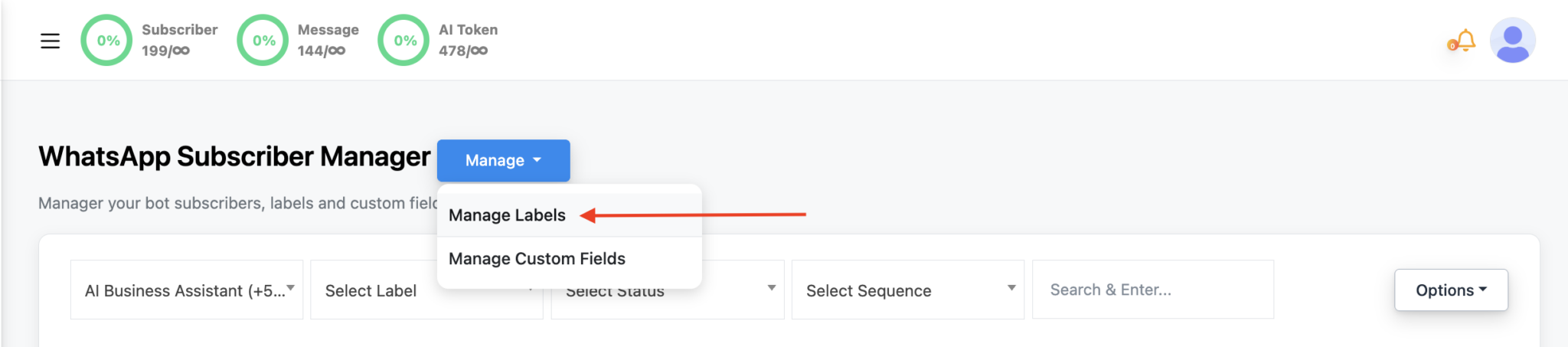
Task: Click the notification bell icon
Action: tap(1465, 40)
